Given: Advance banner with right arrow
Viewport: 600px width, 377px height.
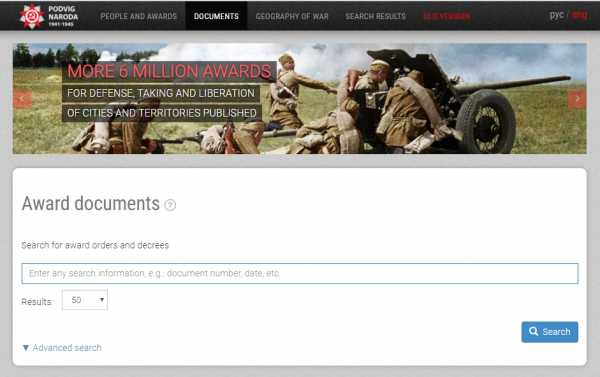Looking at the screenshot, I should pyautogui.click(x=577, y=99).
